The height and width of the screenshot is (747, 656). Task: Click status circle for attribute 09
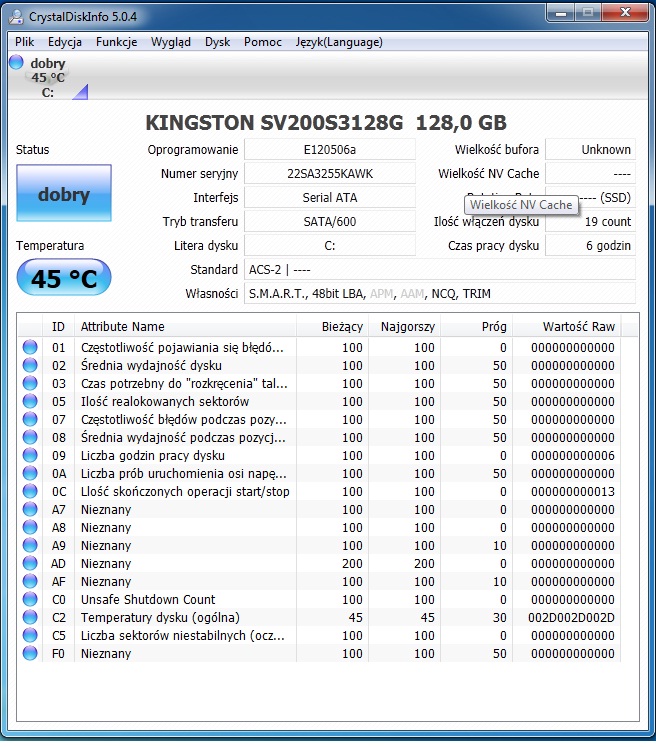pos(30,455)
